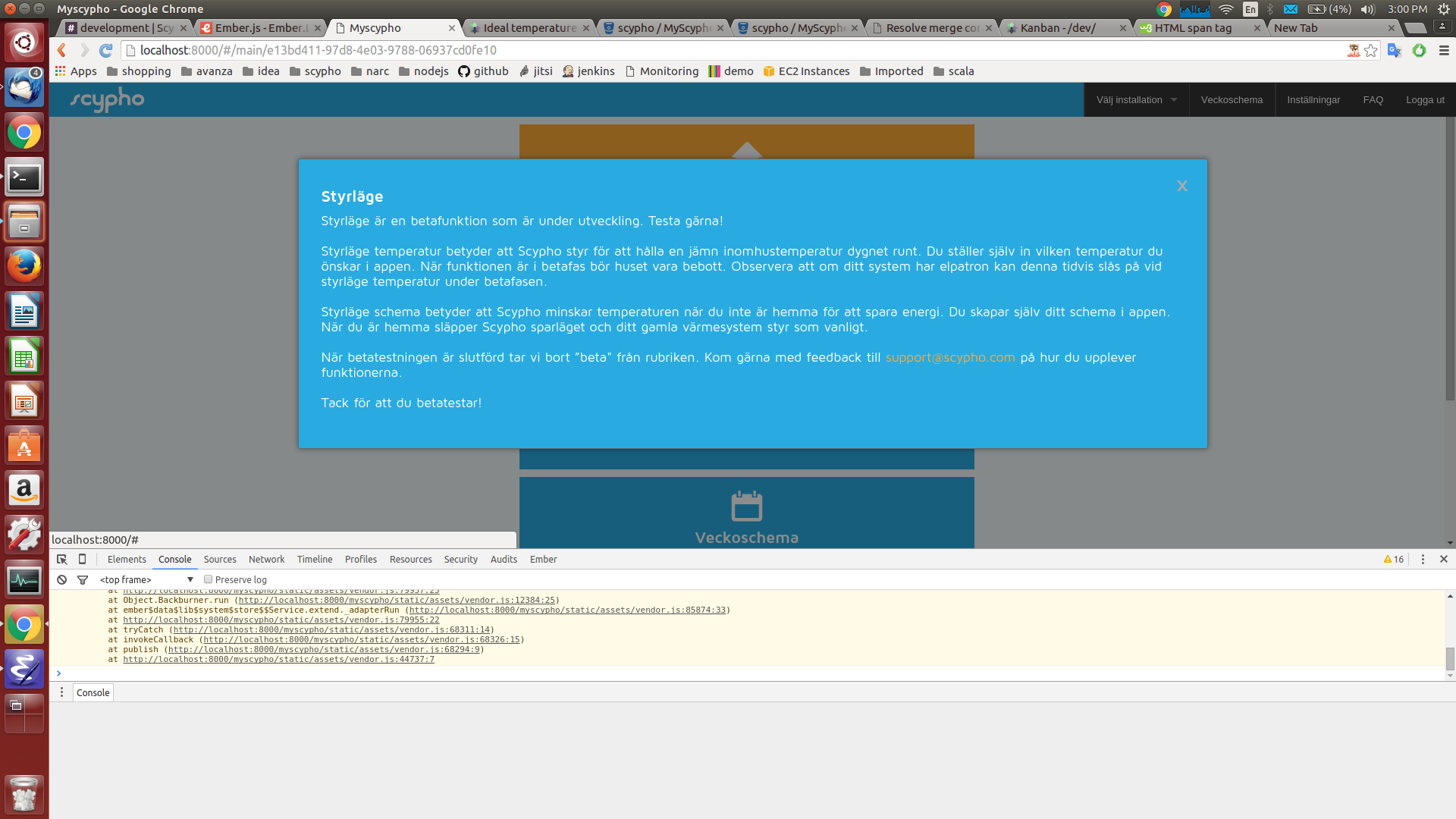Open the vendor.js:12384:25 stack trace link
The height and width of the screenshot is (819, 1456).
click(x=397, y=601)
